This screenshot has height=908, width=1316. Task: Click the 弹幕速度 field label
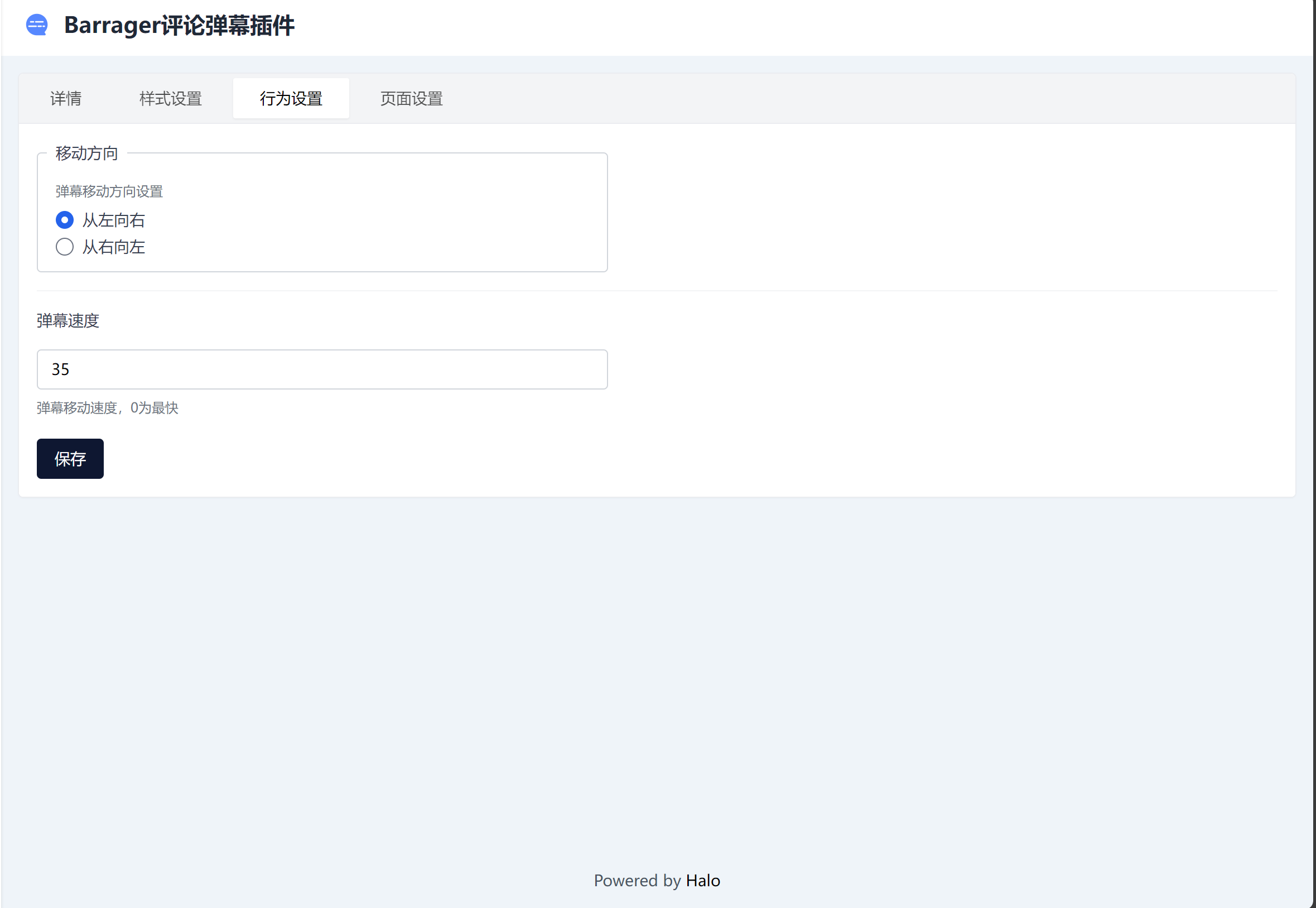pyautogui.click(x=68, y=320)
